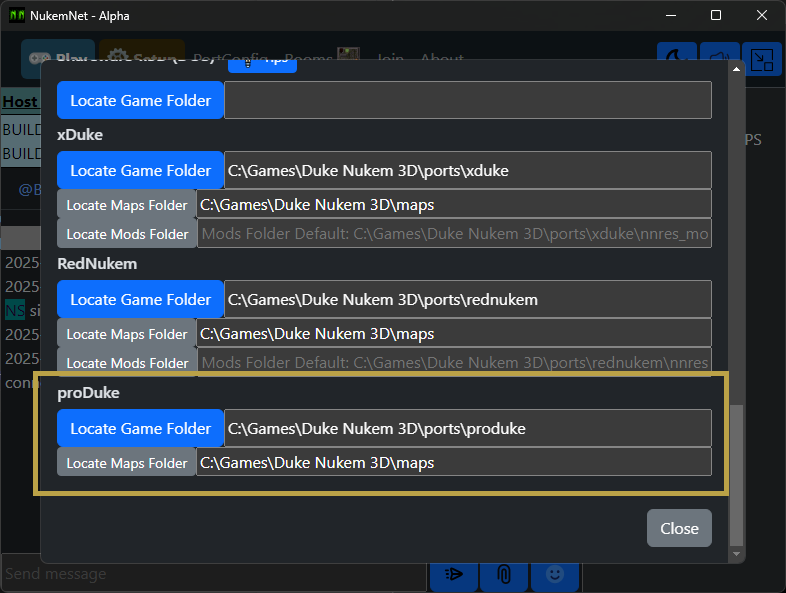Click the scrollbar up arrow in dialog
This screenshot has height=593, width=786.
coord(736,69)
